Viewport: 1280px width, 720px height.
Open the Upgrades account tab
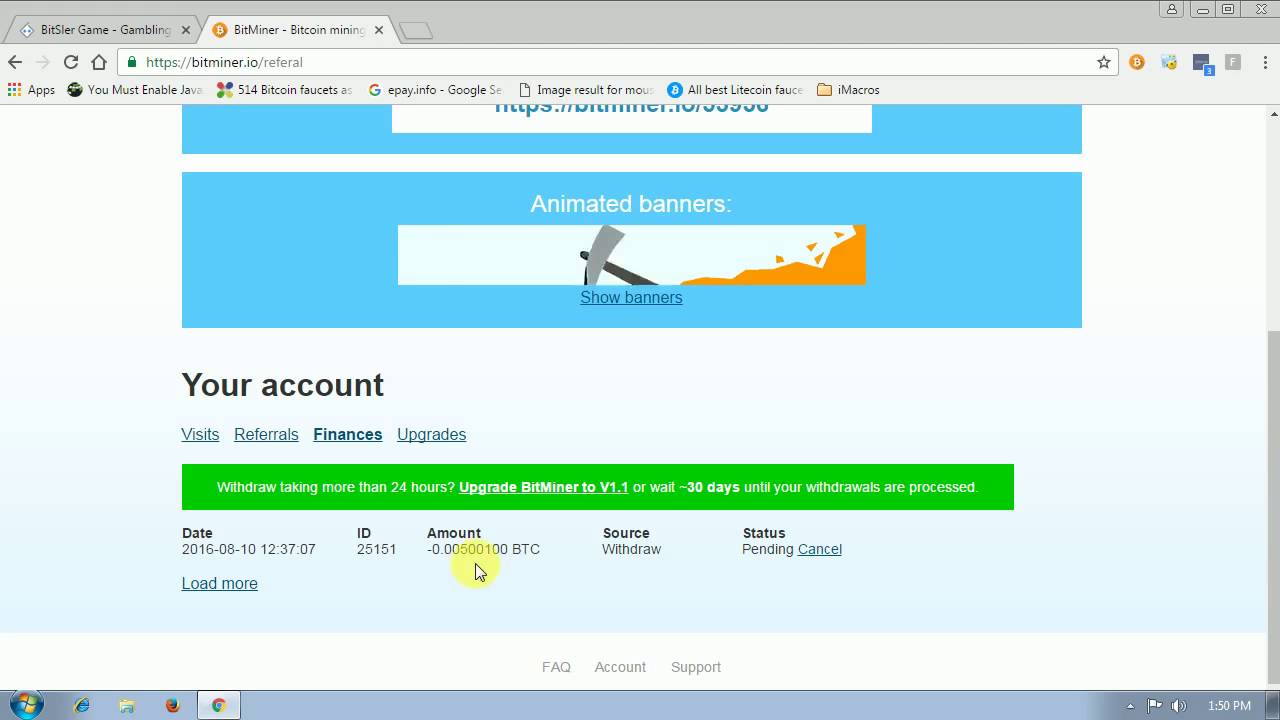(431, 434)
